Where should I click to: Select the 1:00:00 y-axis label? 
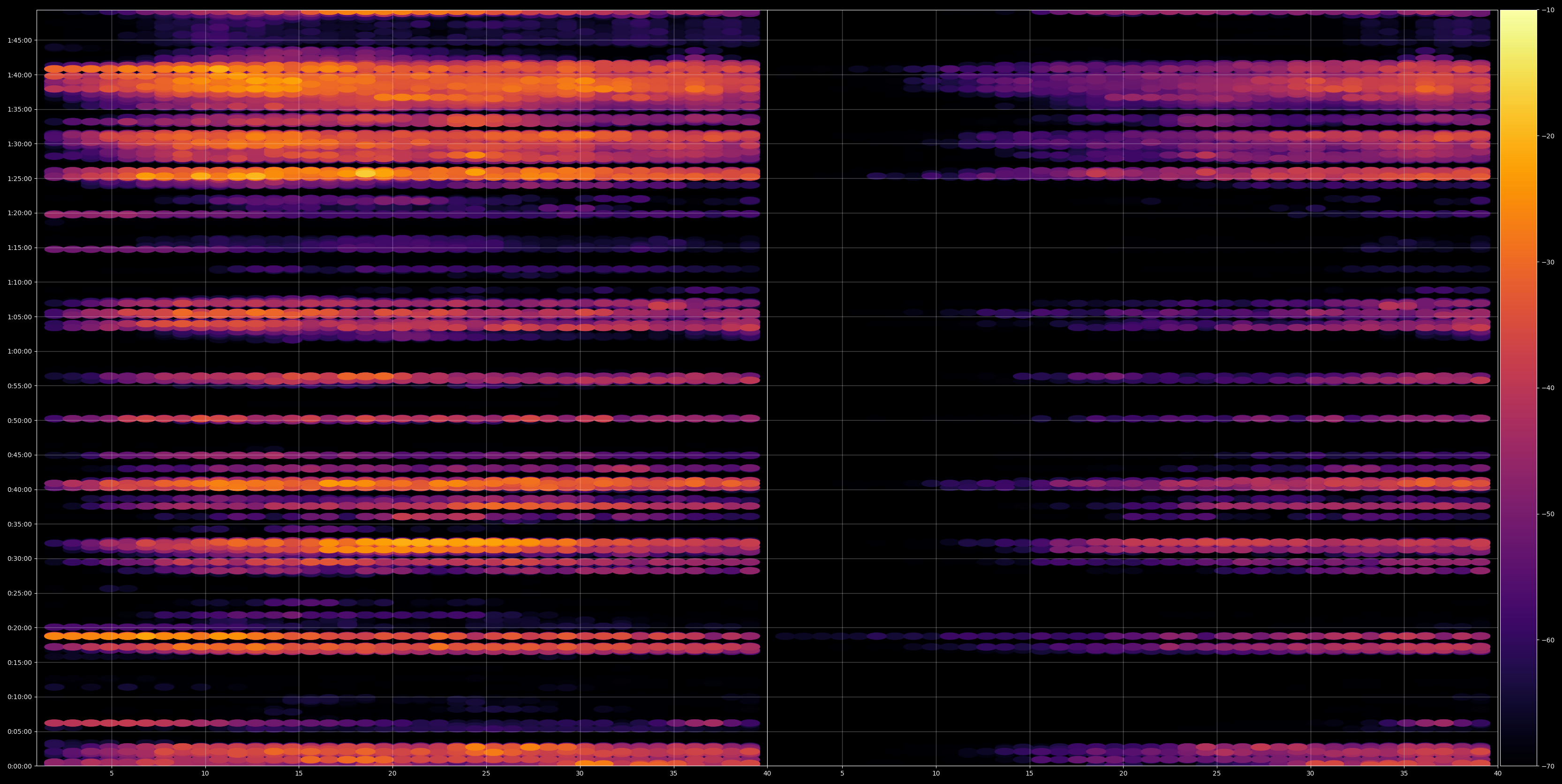19,352
